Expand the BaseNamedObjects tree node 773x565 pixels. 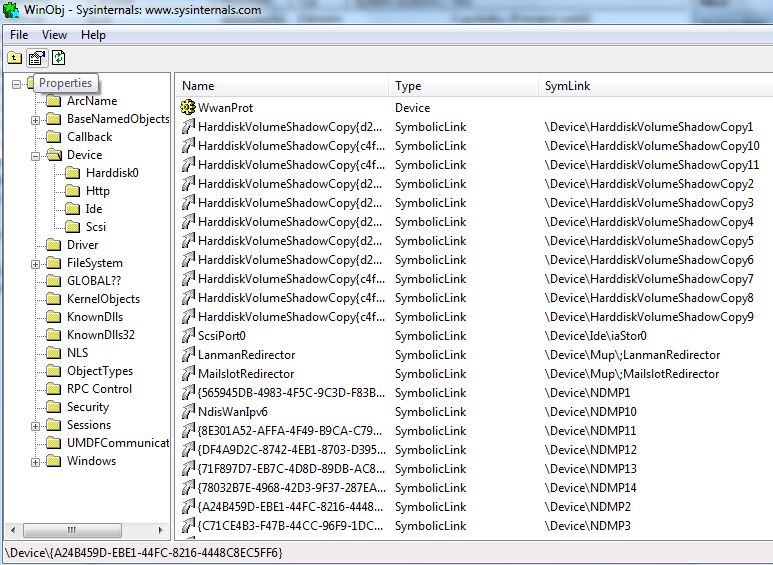[x=35, y=120]
